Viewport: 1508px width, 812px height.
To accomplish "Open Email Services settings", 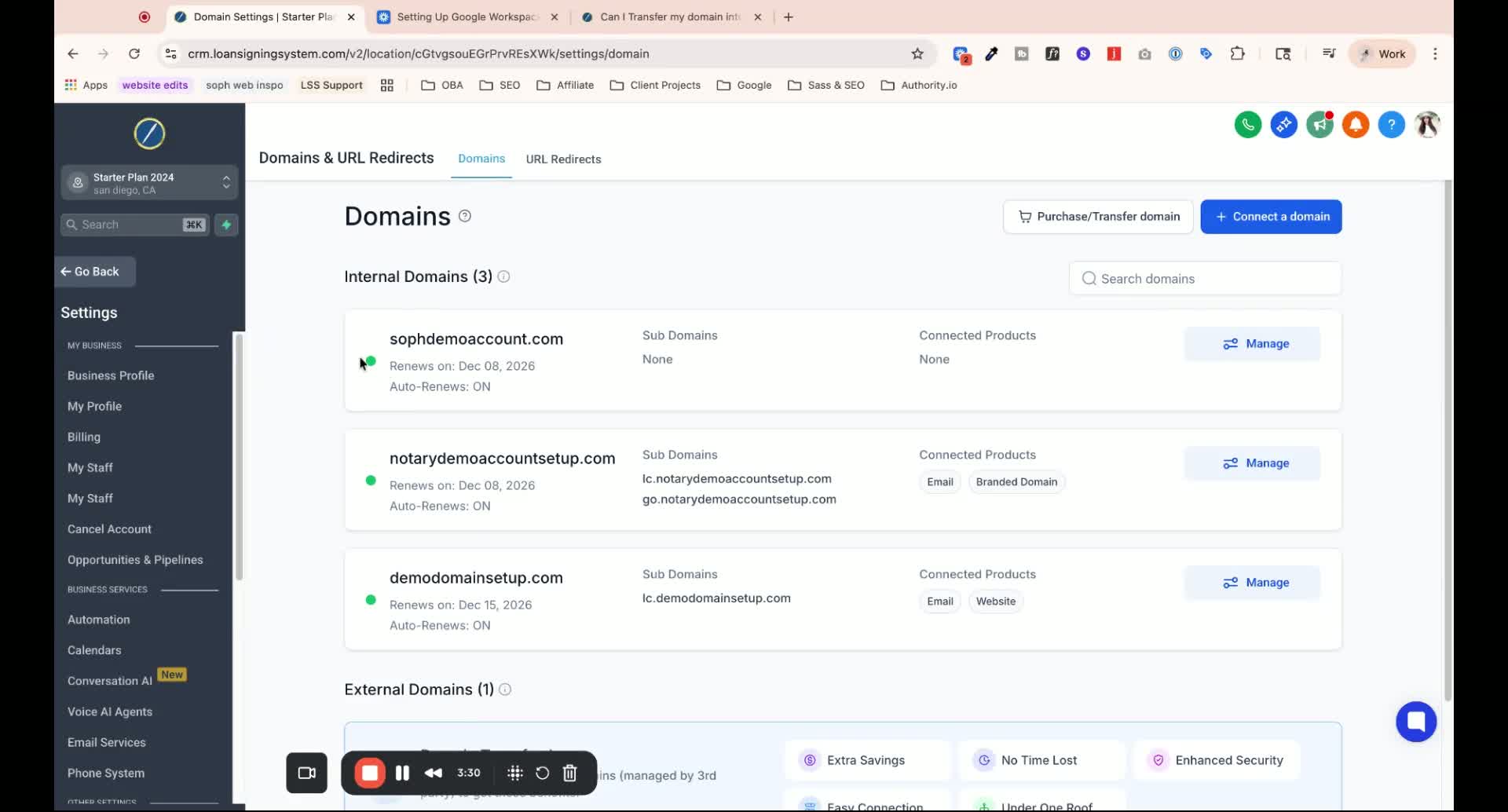I will coord(107,742).
